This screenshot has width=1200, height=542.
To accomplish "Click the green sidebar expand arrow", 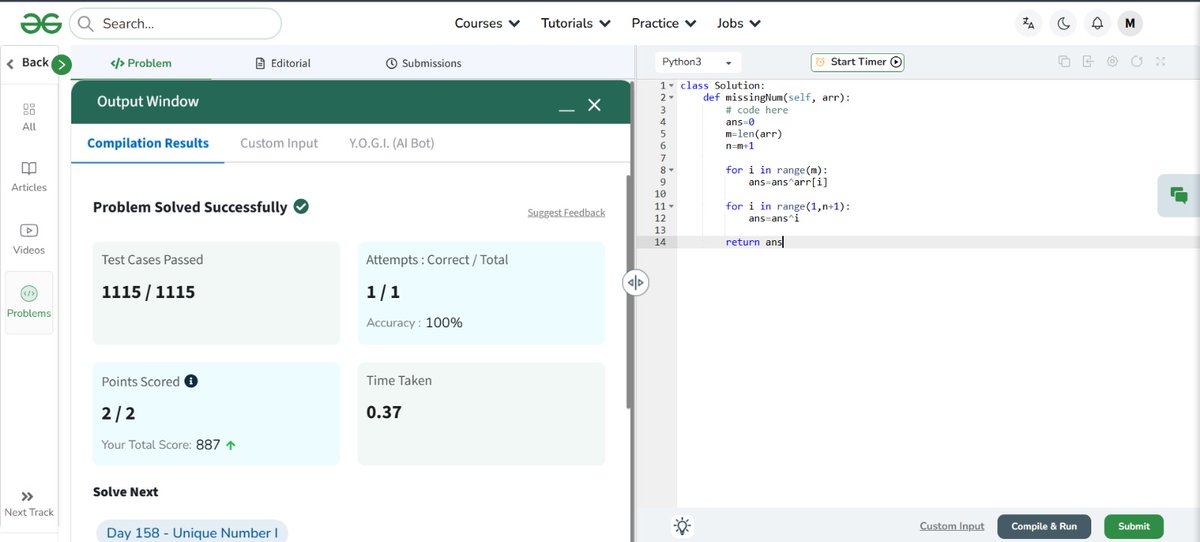I will [62, 64].
